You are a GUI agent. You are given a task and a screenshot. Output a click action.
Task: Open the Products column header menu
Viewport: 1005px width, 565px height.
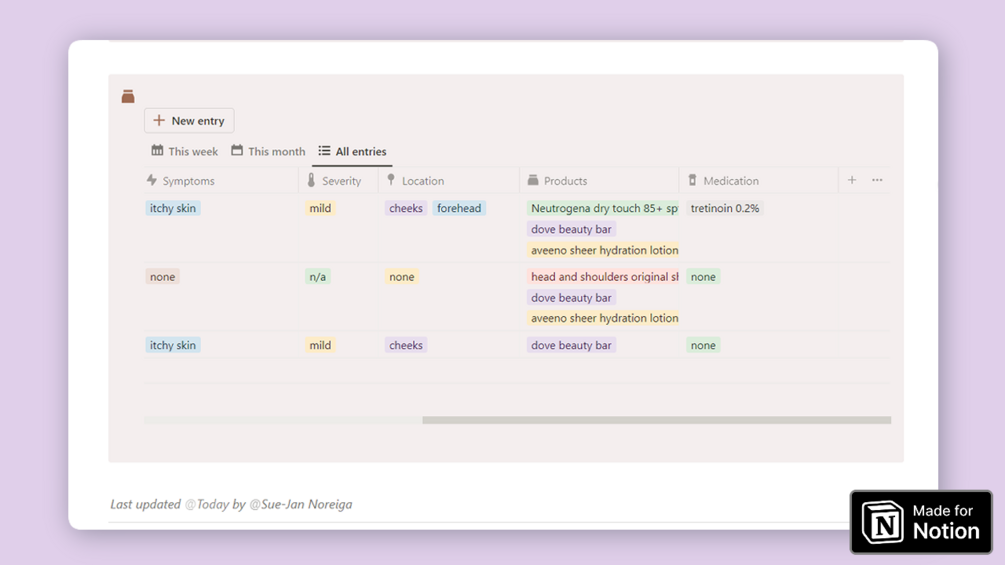pyautogui.click(x=565, y=181)
